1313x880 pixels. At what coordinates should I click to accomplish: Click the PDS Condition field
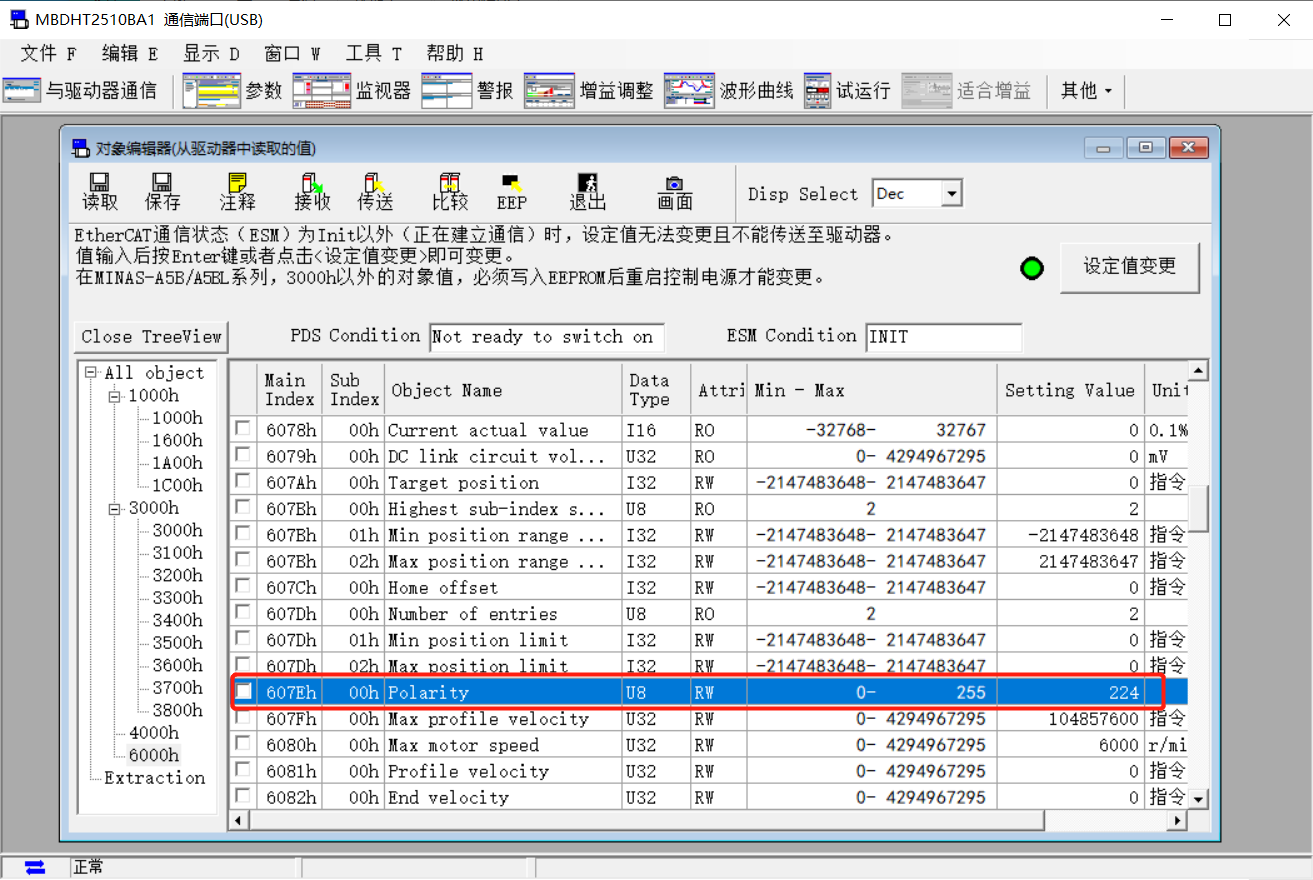click(547, 337)
